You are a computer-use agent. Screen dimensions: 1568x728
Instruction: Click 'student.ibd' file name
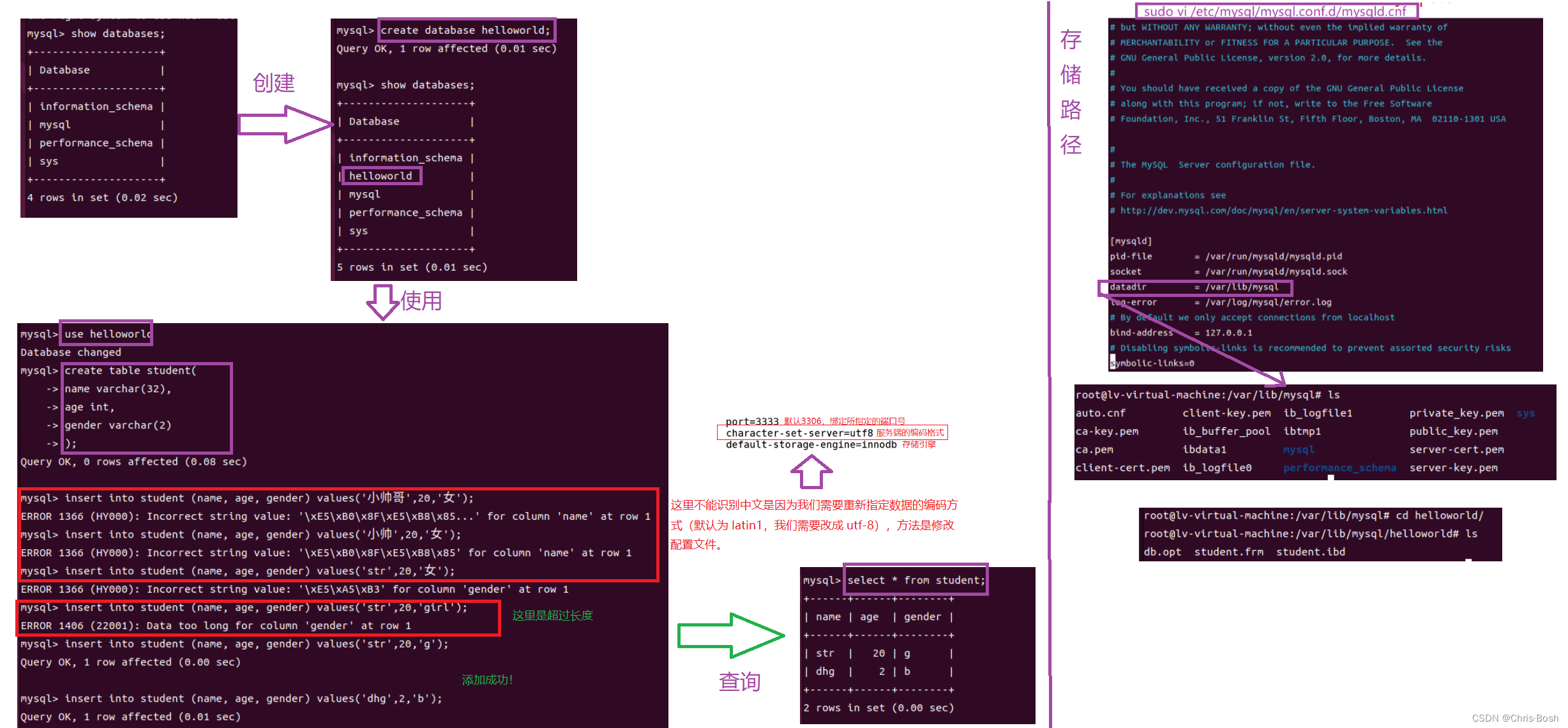tap(1311, 552)
